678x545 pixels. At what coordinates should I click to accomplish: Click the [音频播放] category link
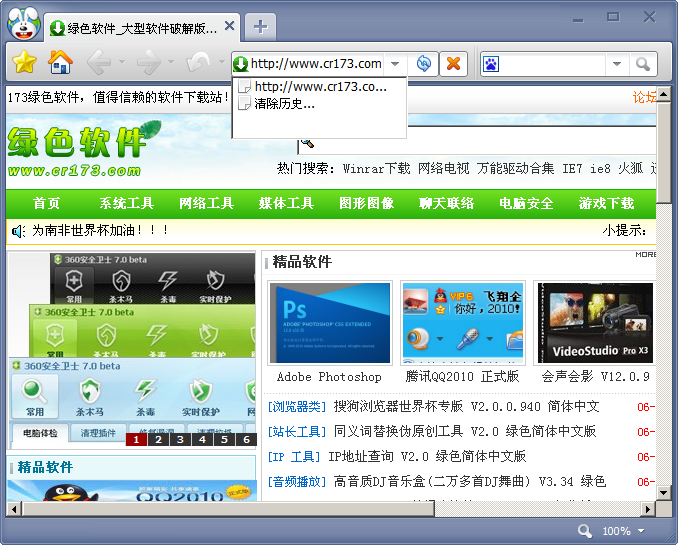point(297,481)
